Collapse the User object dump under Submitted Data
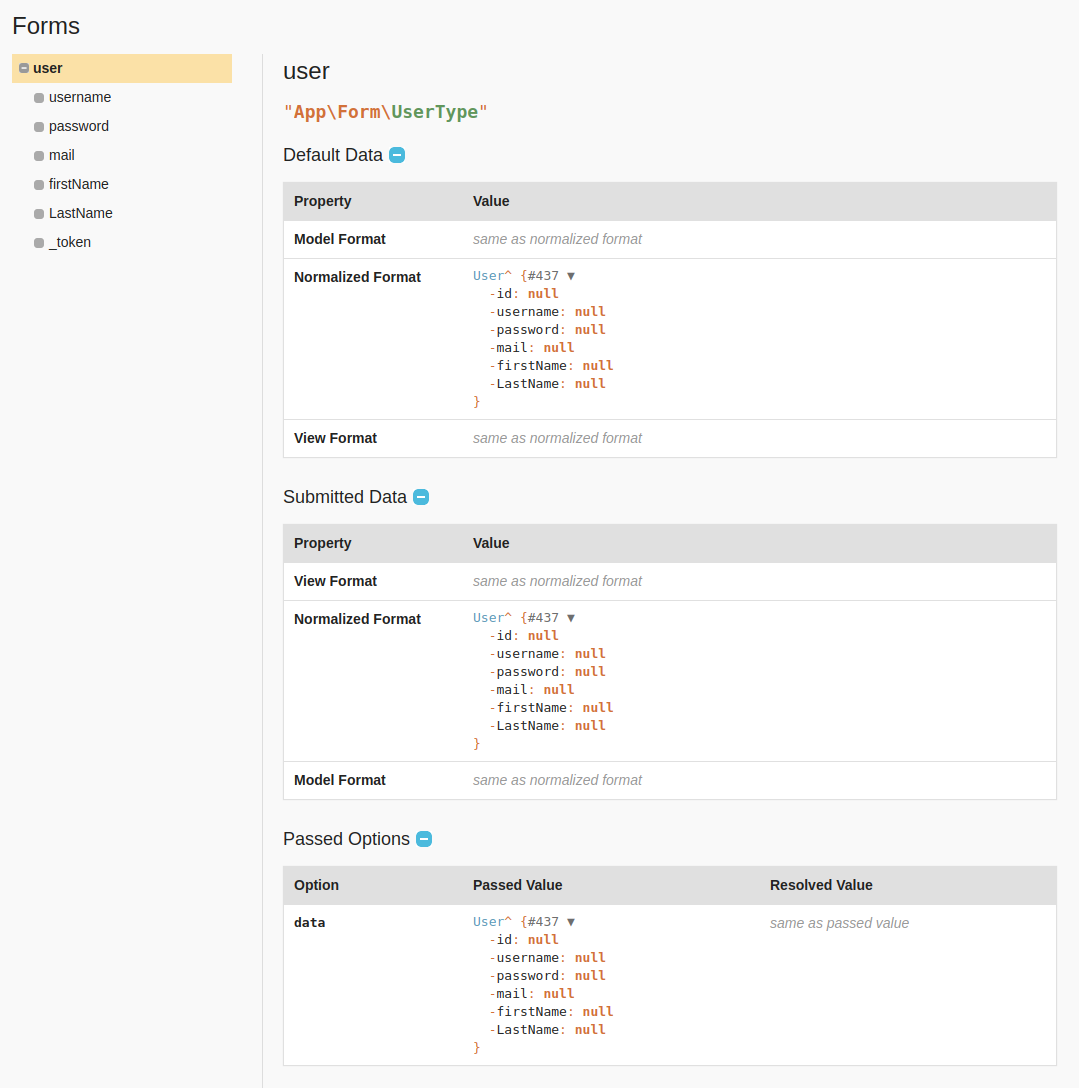 (x=571, y=617)
